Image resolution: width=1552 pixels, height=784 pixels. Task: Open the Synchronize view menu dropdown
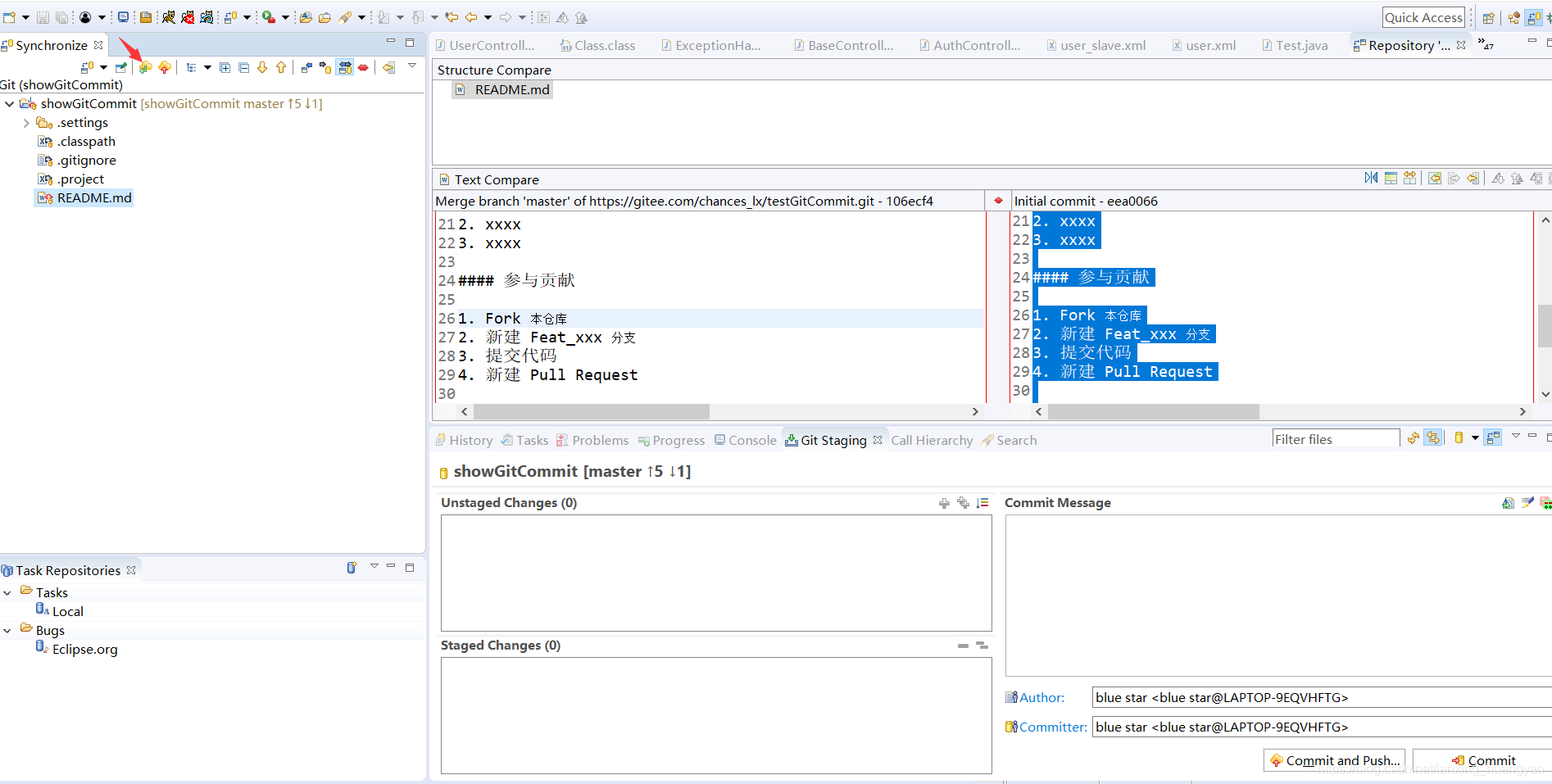click(412, 66)
